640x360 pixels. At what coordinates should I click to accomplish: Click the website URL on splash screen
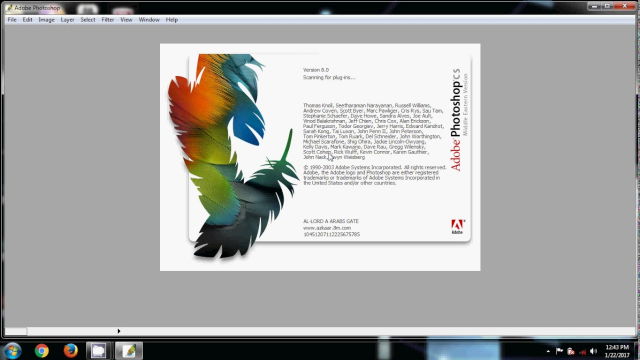[327, 228]
